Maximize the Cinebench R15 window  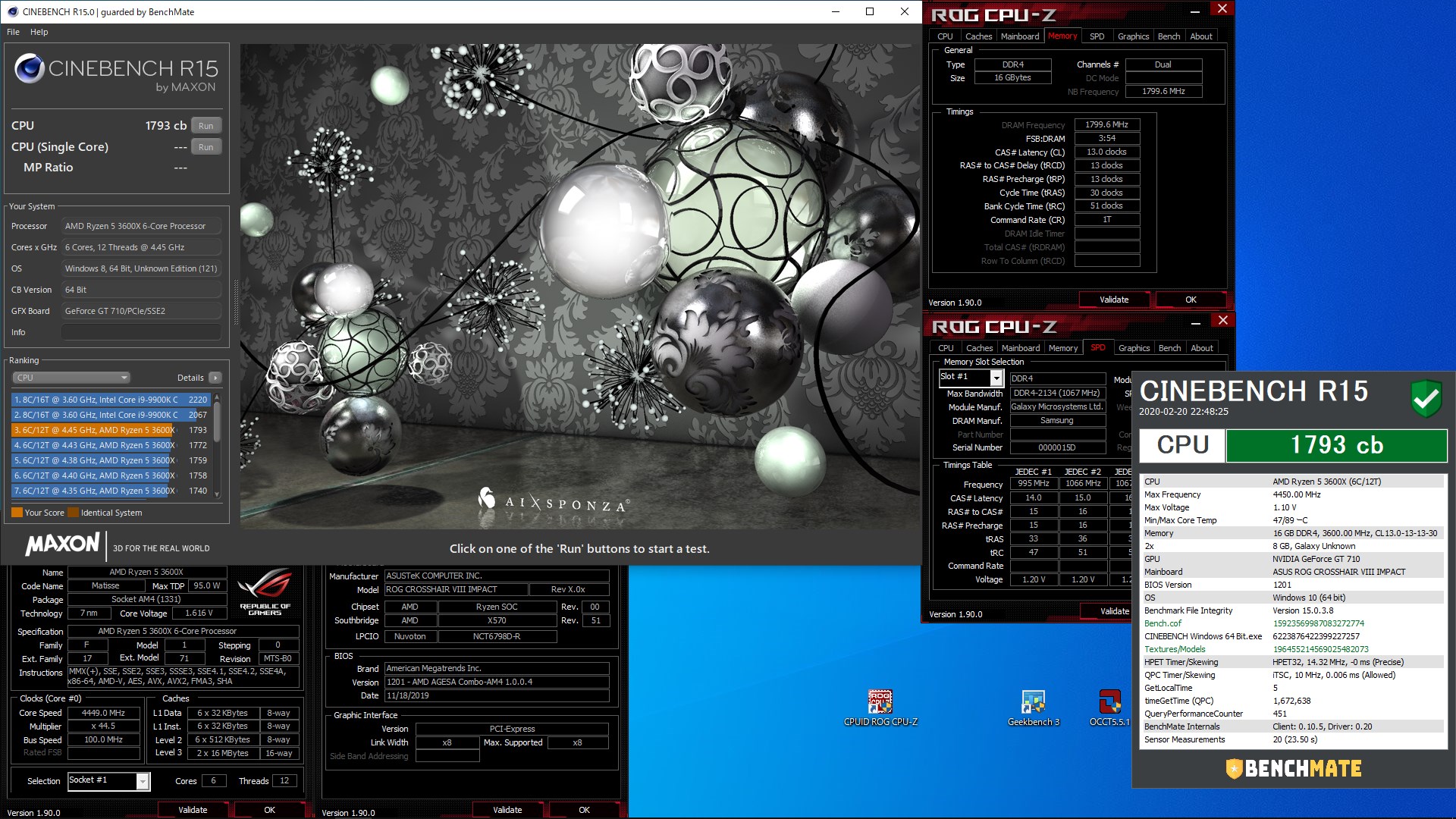point(870,11)
